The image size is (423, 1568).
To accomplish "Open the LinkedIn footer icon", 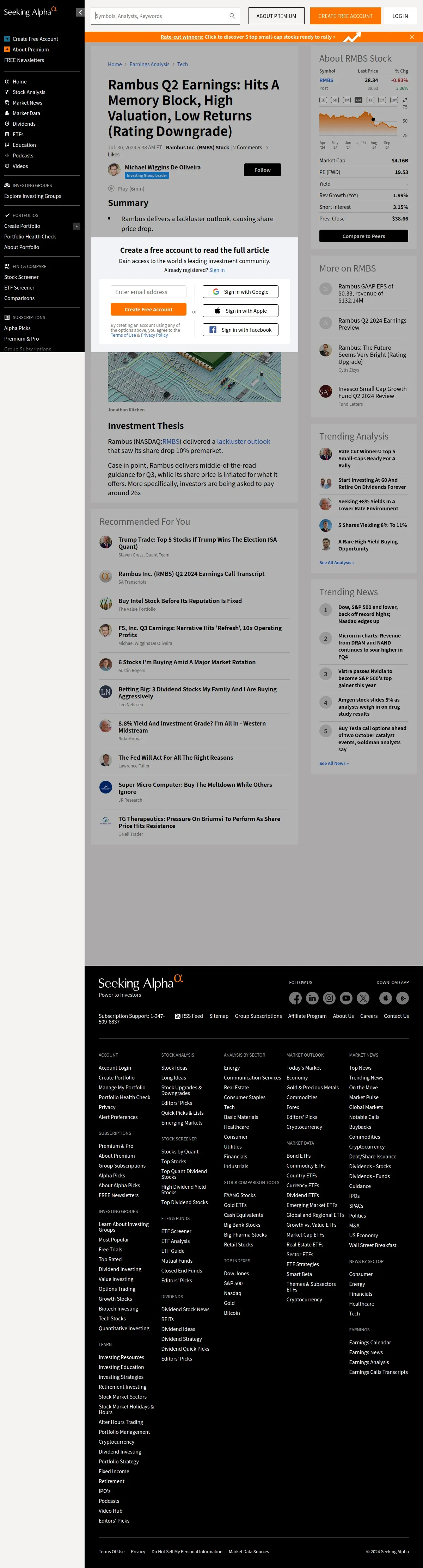I will pyautogui.click(x=312, y=998).
